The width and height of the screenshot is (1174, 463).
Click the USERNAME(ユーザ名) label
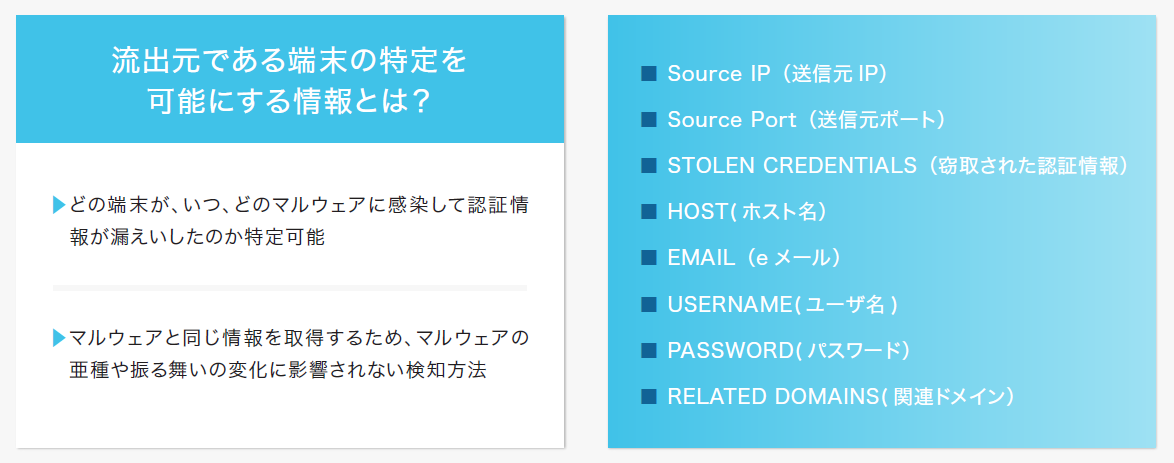[782, 304]
